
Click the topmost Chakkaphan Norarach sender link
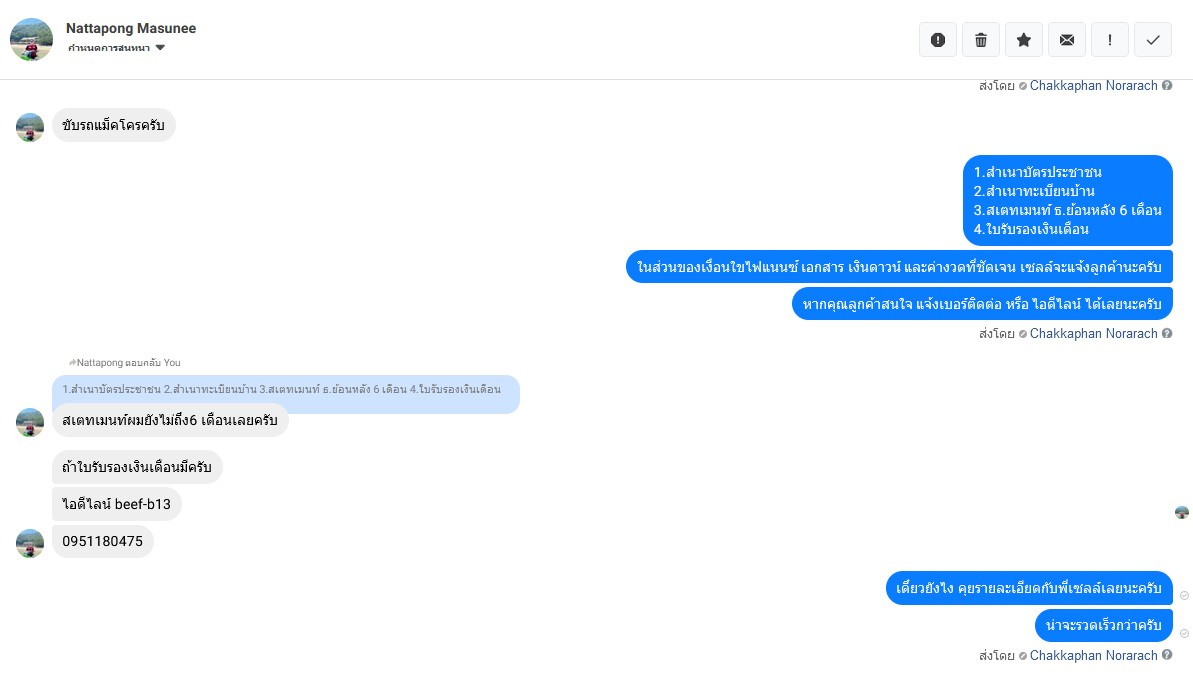point(1093,86)
